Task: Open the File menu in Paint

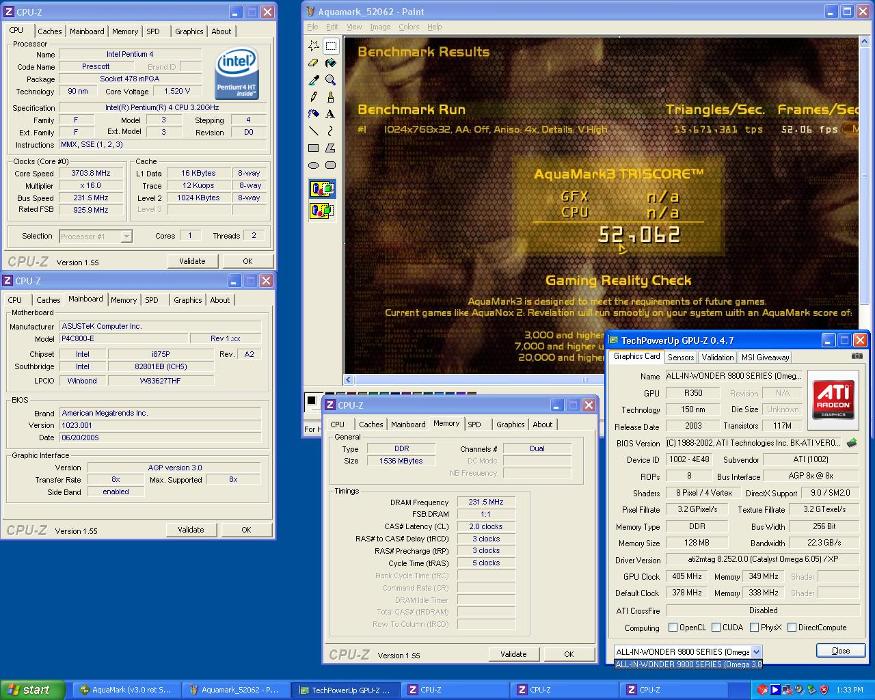Action: [x=312, y=27]
